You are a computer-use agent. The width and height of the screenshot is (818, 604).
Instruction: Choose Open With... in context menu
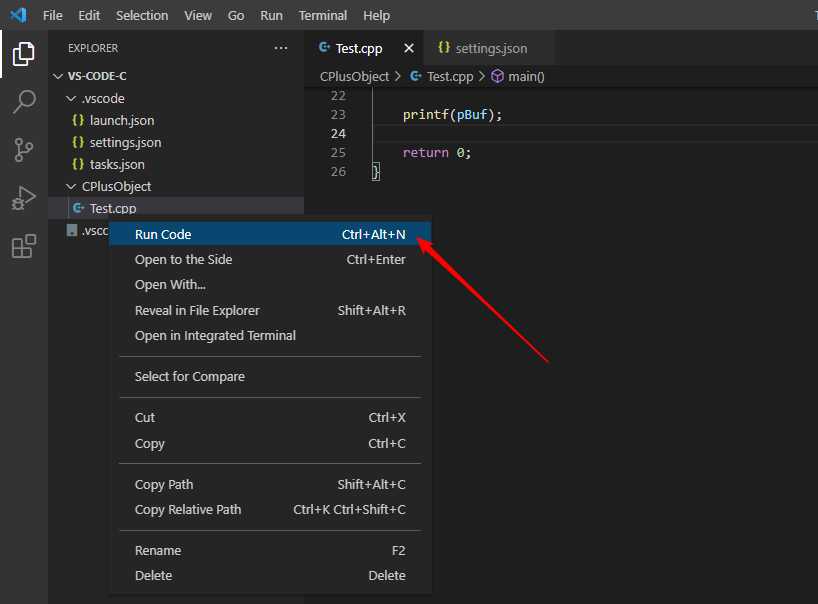tap(270, 284)
